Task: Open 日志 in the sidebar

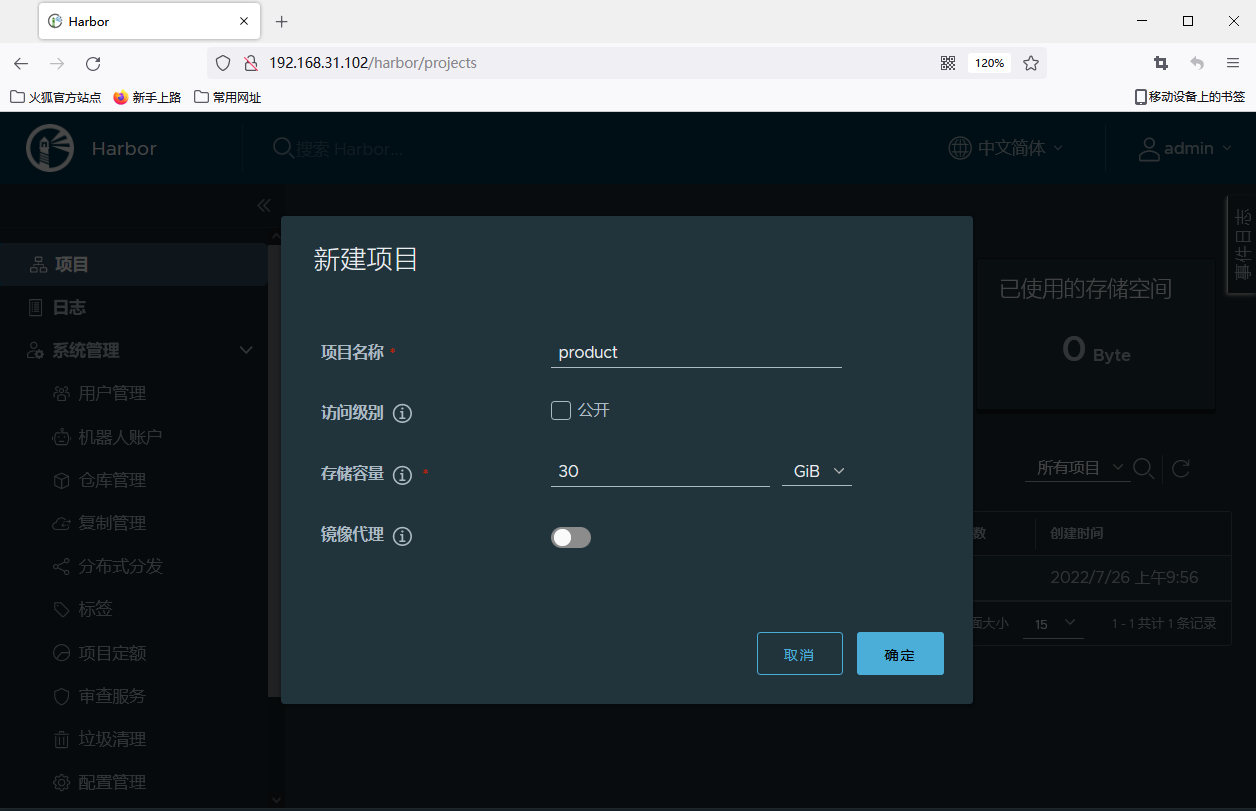Action: point(69,307)
